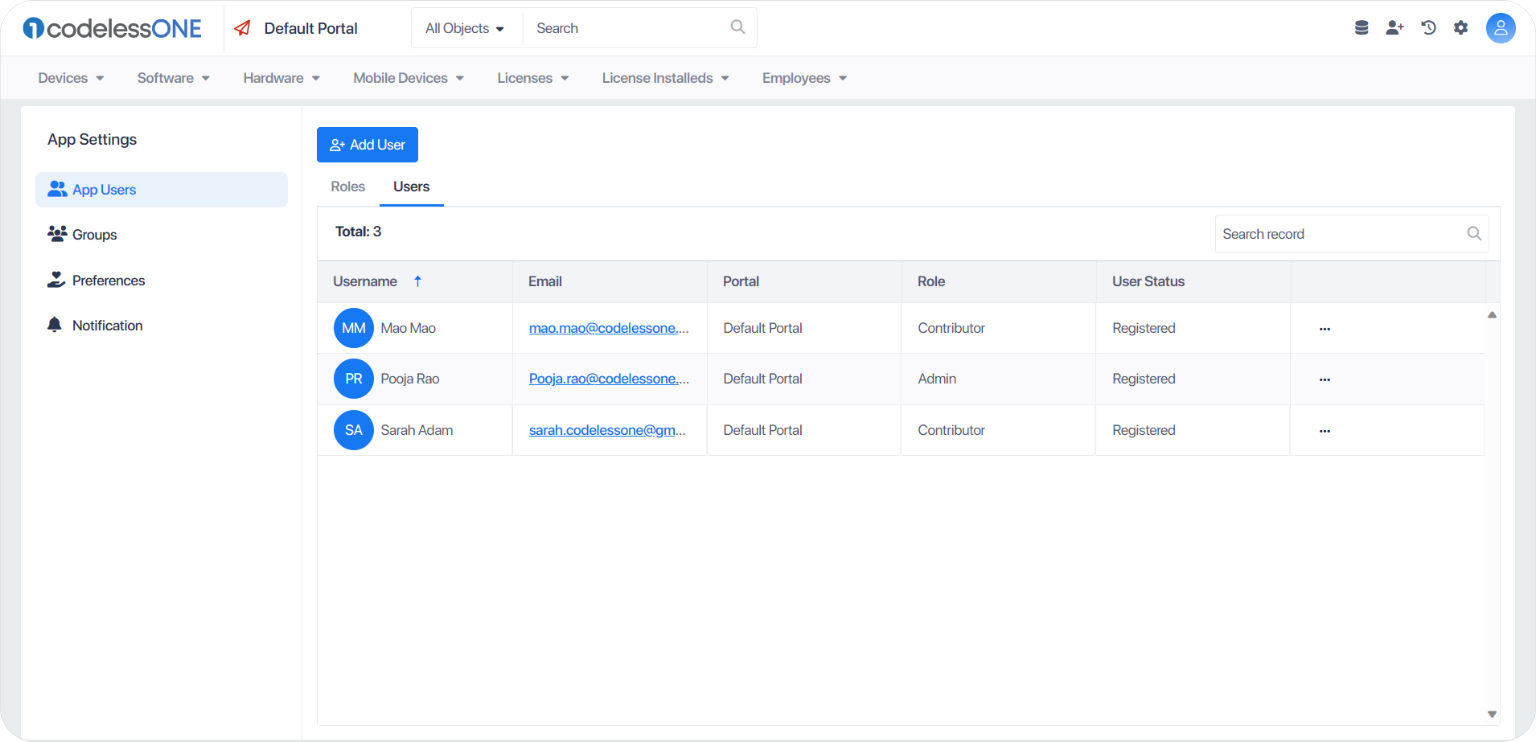Click the Add User button
Viewport: 1536px width, 742px height.
[367, 145]
